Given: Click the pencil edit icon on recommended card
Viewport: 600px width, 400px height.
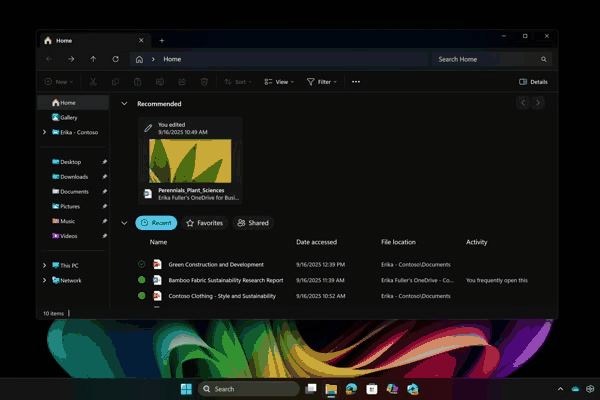Looking at the screenshot, I should (148, 128).
